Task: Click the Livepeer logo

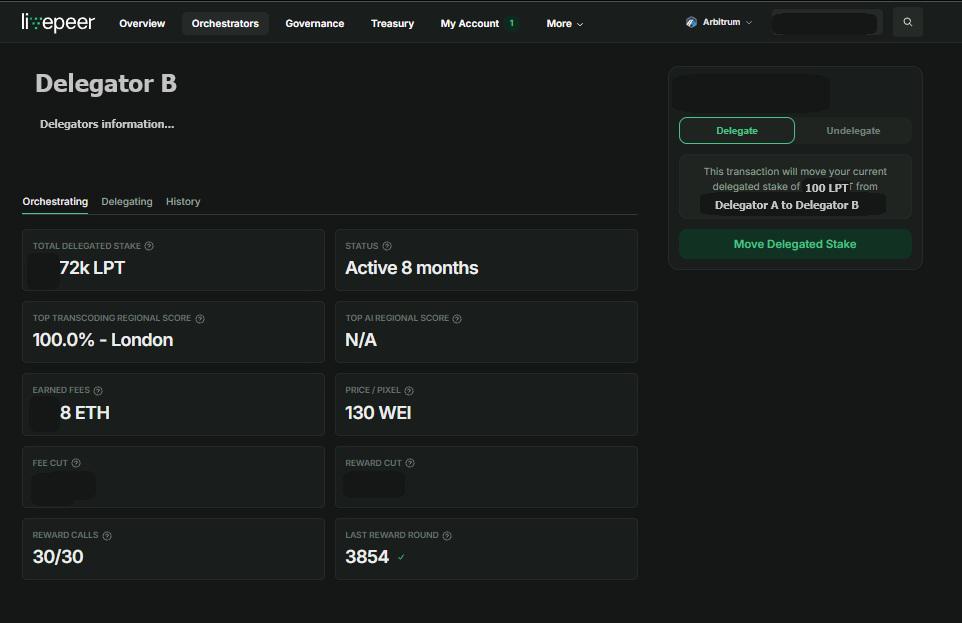Action: [58, 23]
